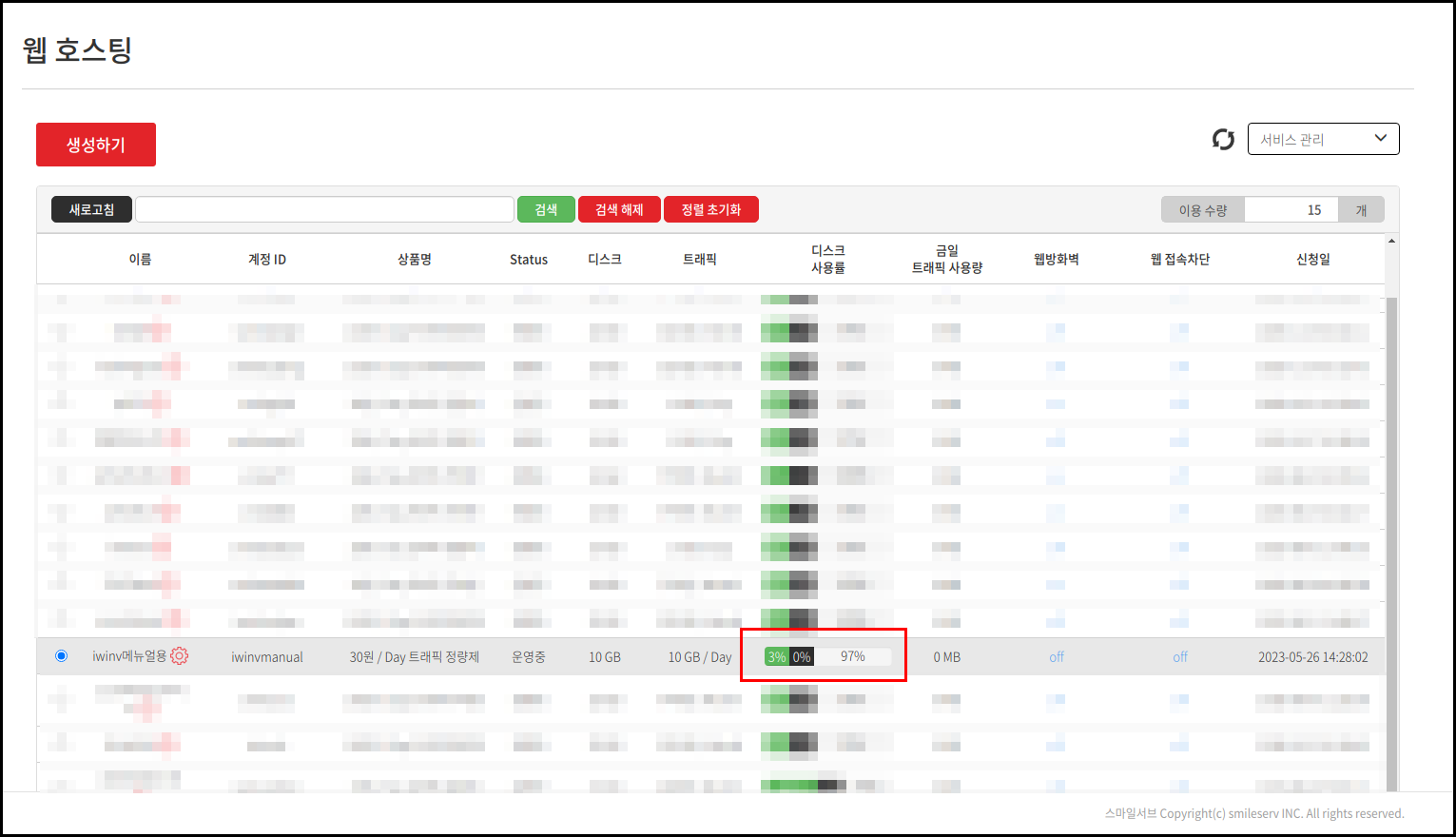The width and height of the screenshot is (1456, 837).
Task: Click the 웹 접속차단 column header
Action: click(1180, 259)
